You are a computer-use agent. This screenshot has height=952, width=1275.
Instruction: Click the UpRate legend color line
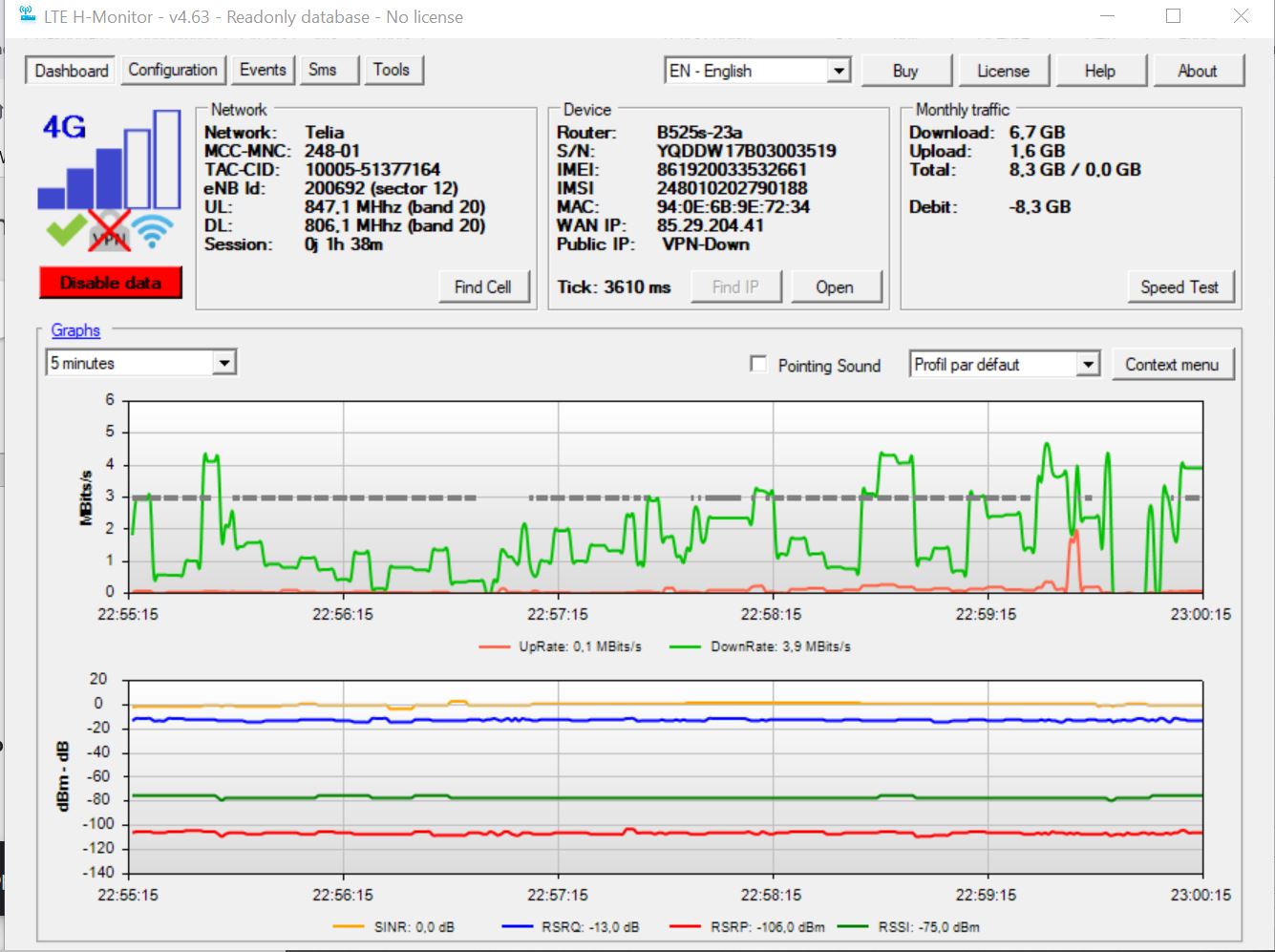coord(494,646)
